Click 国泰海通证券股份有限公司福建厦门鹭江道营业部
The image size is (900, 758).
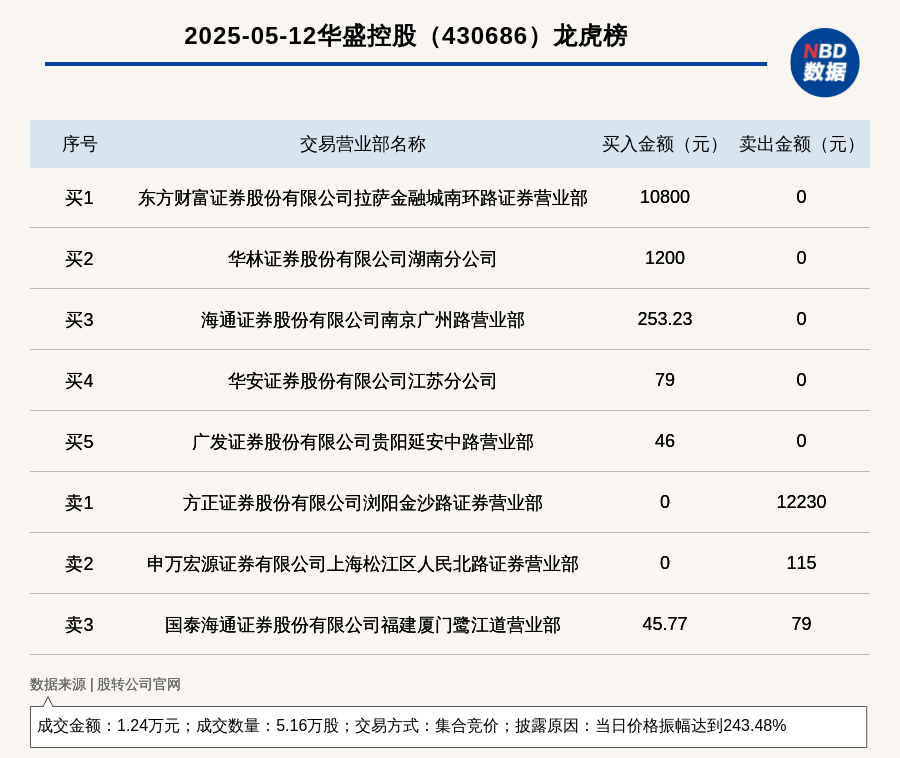pyautogui.click(x=363, y=624)
